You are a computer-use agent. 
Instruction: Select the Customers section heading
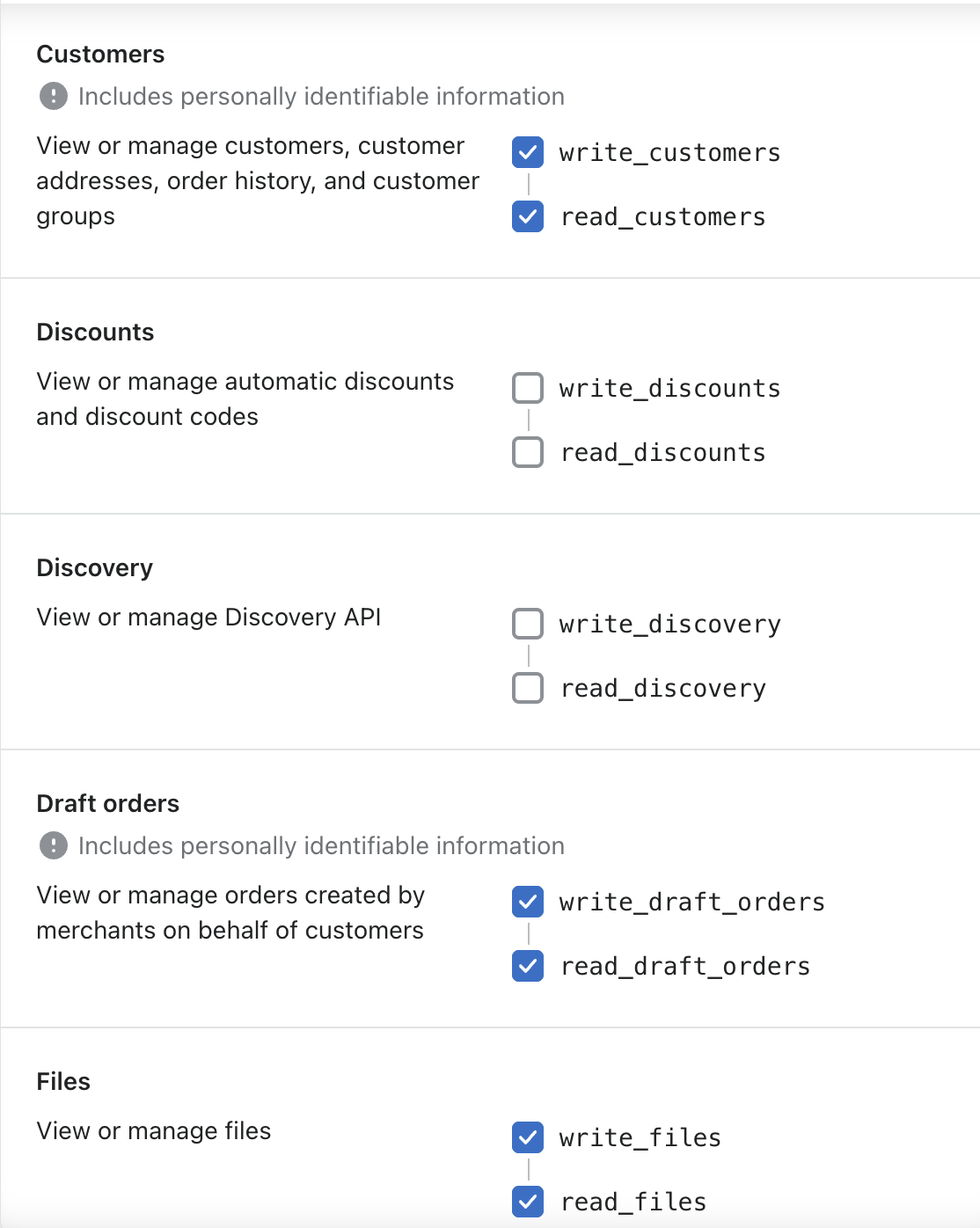pos(100,55)
